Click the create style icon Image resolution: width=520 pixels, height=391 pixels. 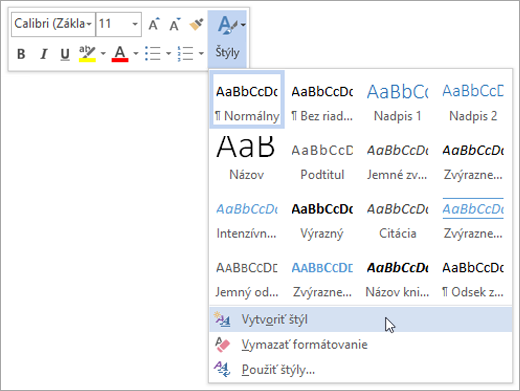pyautogui.click(x=222, y=319)
